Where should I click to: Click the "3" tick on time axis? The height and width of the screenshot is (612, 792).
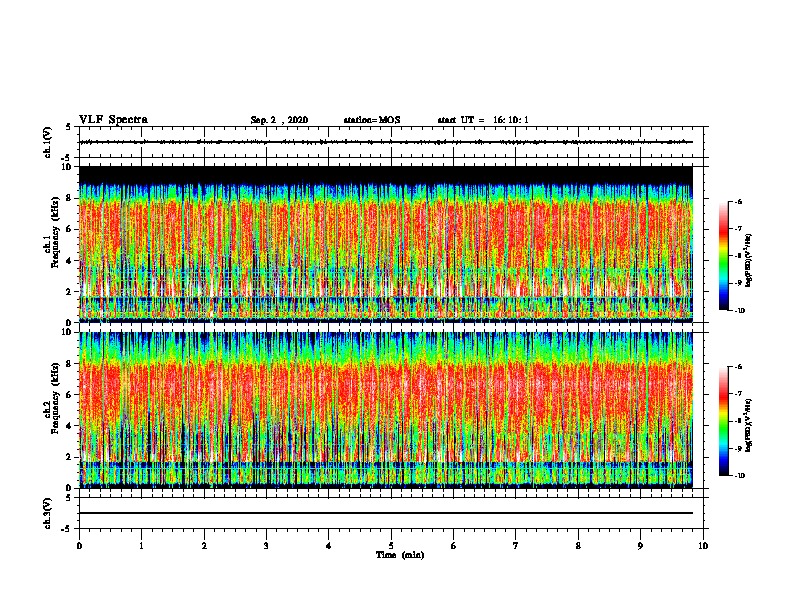click(266, 546)
